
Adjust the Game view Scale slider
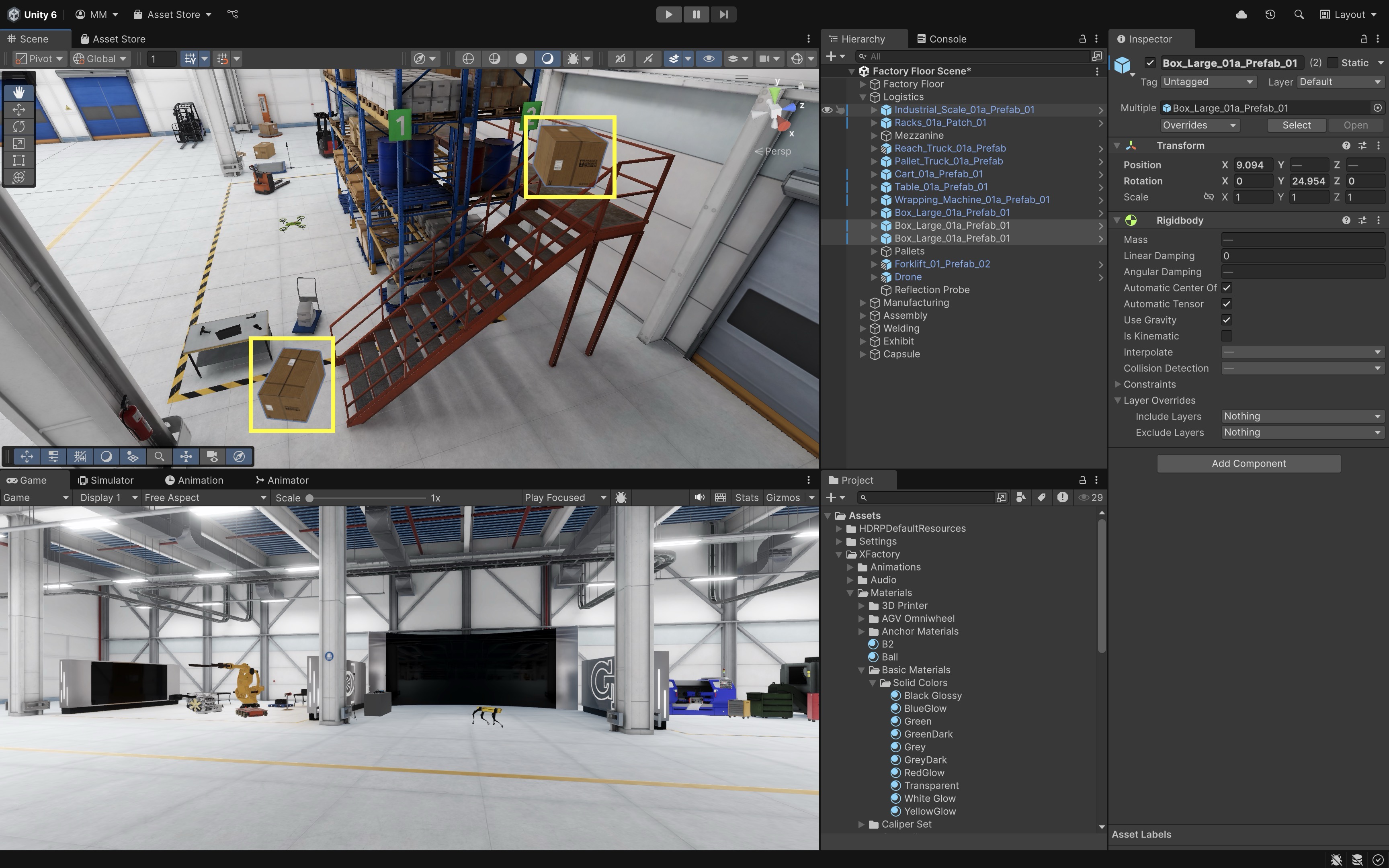(309, 498)
